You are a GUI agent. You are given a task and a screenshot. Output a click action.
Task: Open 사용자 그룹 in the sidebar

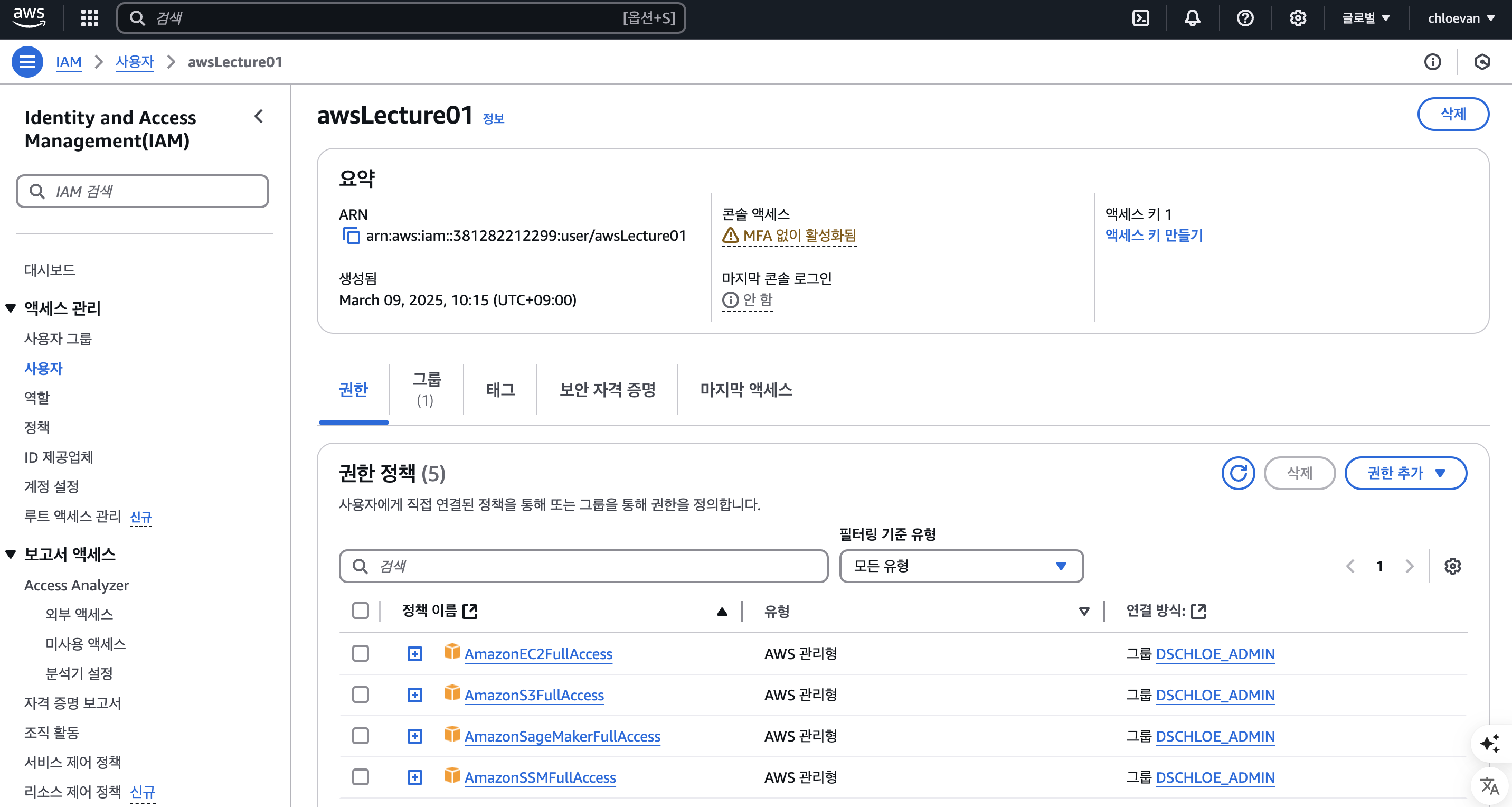tap(58, 339)
